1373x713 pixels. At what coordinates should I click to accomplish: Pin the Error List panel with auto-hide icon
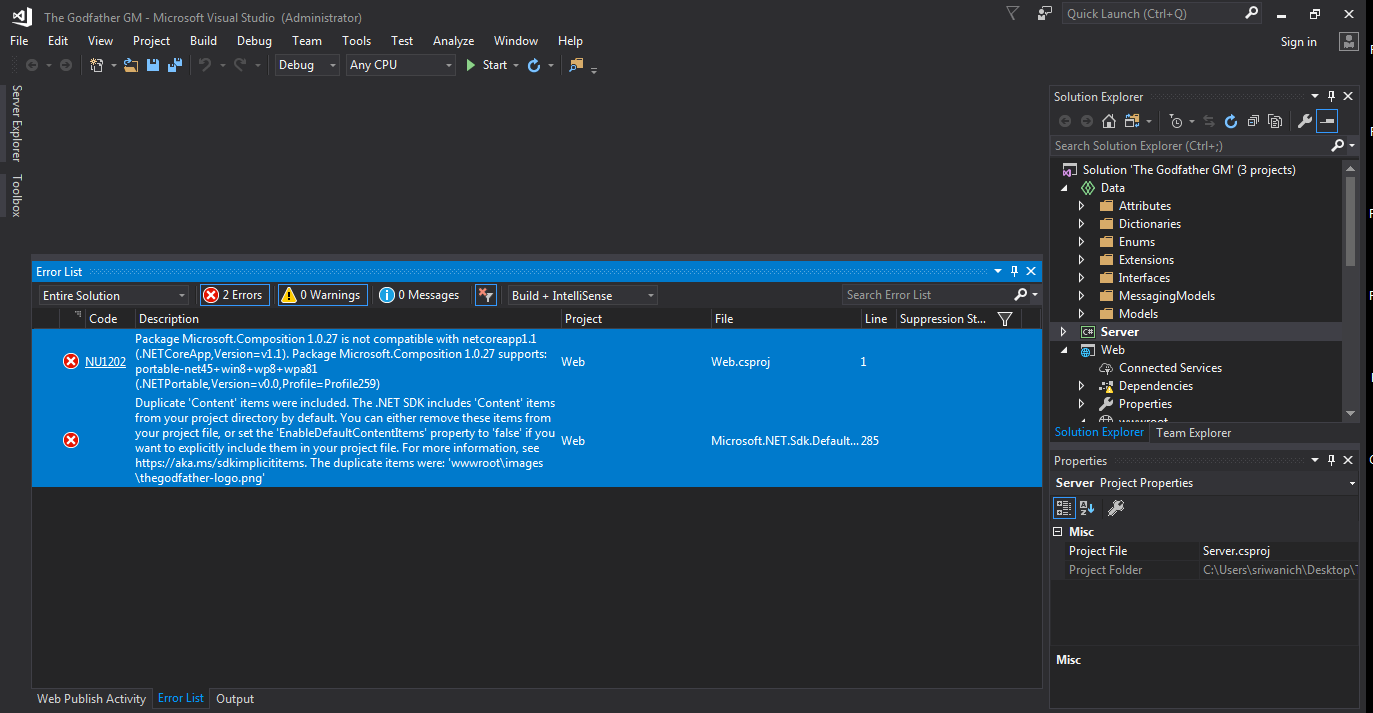coord(1014,271)
